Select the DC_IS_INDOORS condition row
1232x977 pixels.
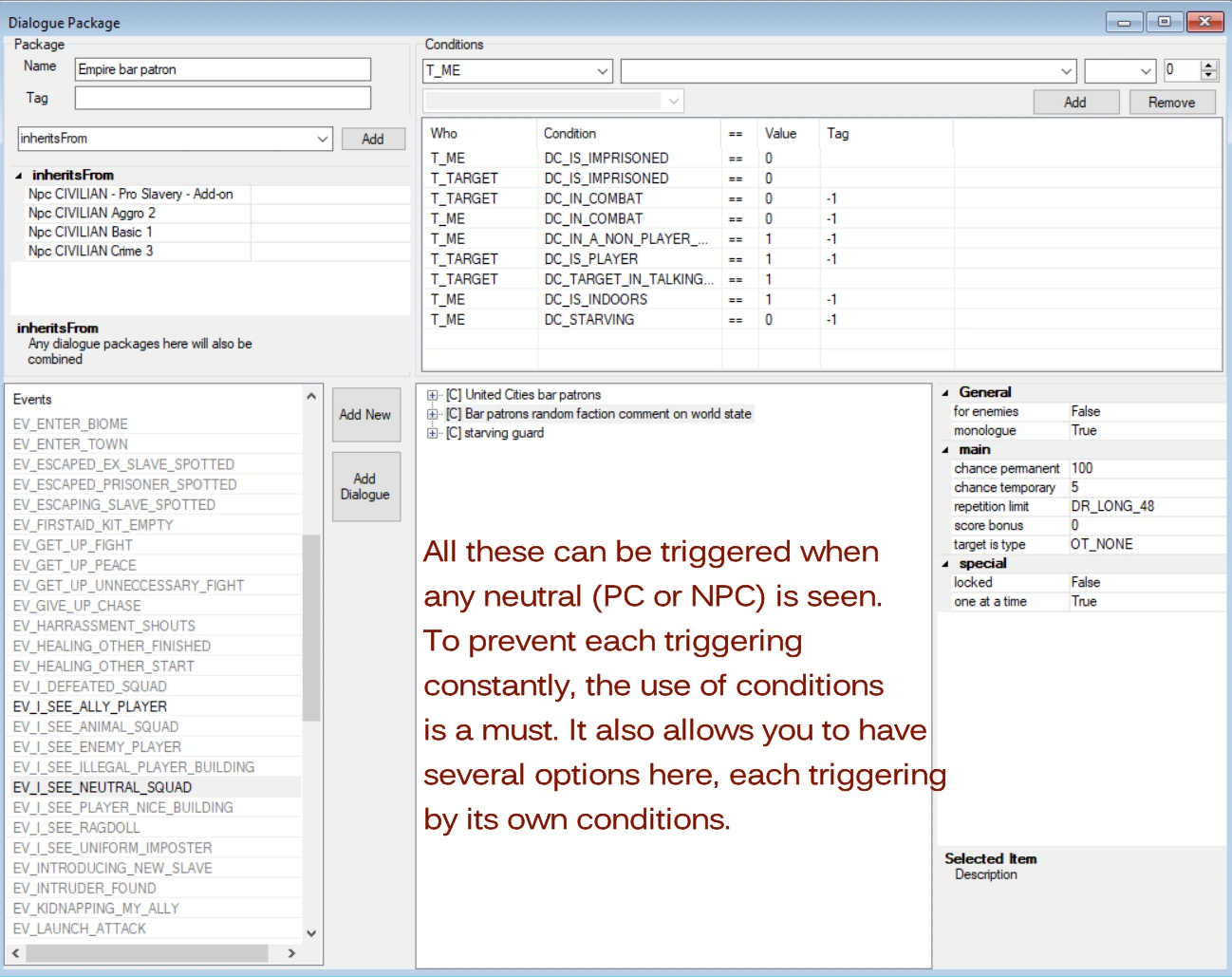pyautogui.click(x=822, y=300)
